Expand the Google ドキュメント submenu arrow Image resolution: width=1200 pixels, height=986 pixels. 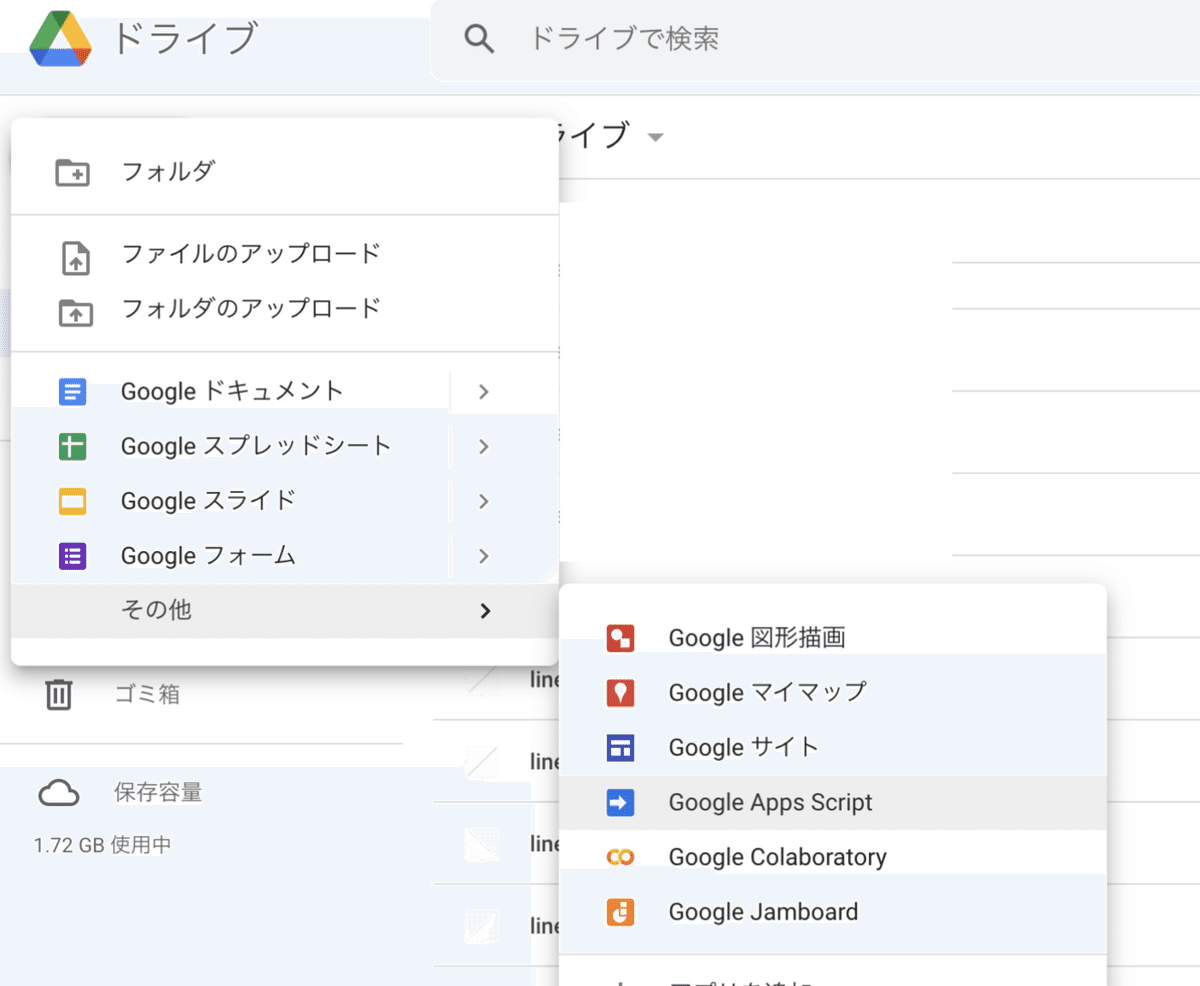[x=484, y=392]
